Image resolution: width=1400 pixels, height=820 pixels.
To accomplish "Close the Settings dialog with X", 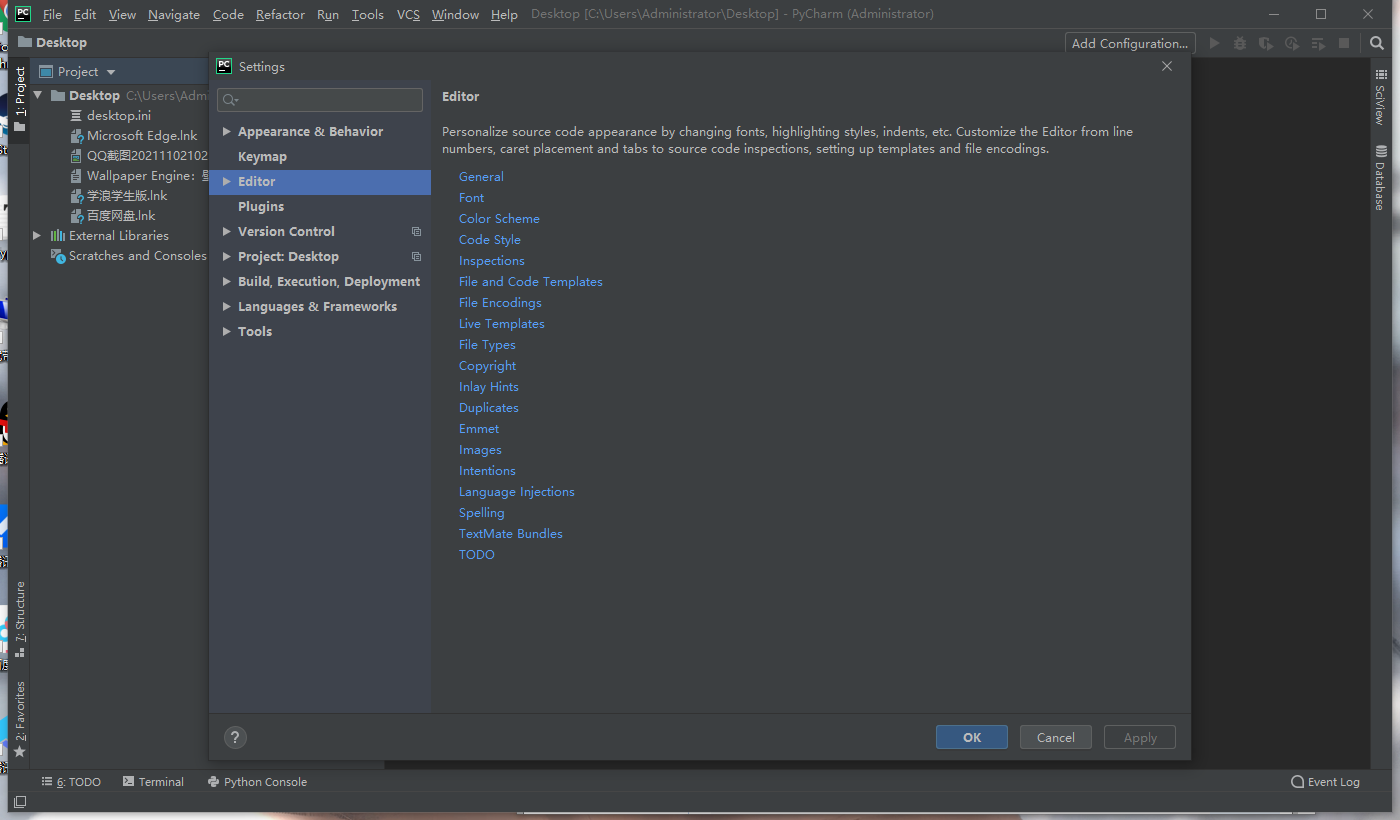I will pyautogui.click(x=1167, y=66).
